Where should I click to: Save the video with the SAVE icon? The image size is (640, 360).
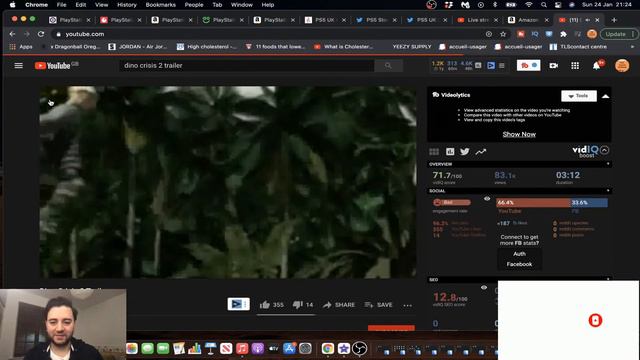378,305
